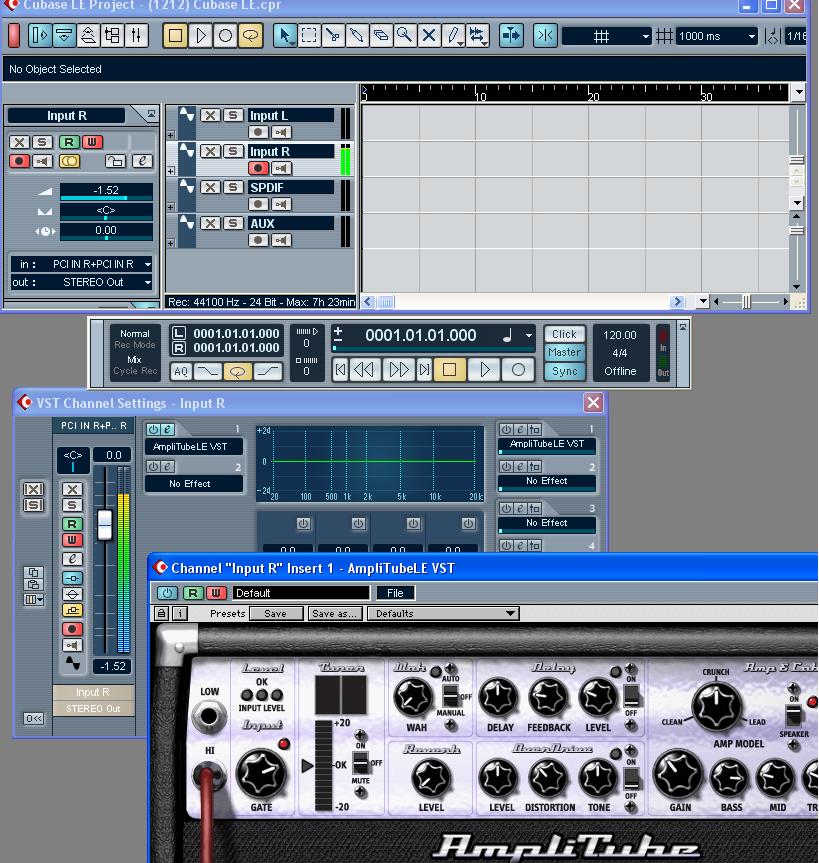
Task: Toggle Autoscroll in the toolbar
Action: [x=511, y=36]
